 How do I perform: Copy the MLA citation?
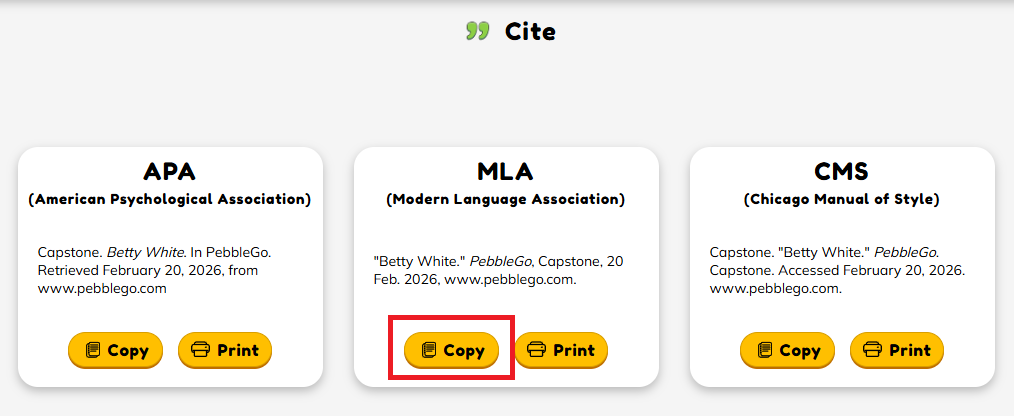[x=451, y=350]
